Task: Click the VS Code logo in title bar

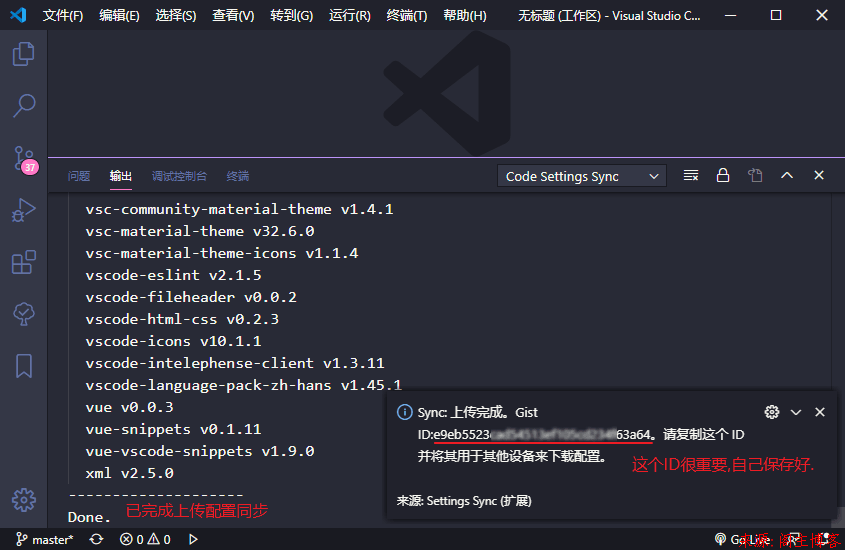Action: [18, 15]
